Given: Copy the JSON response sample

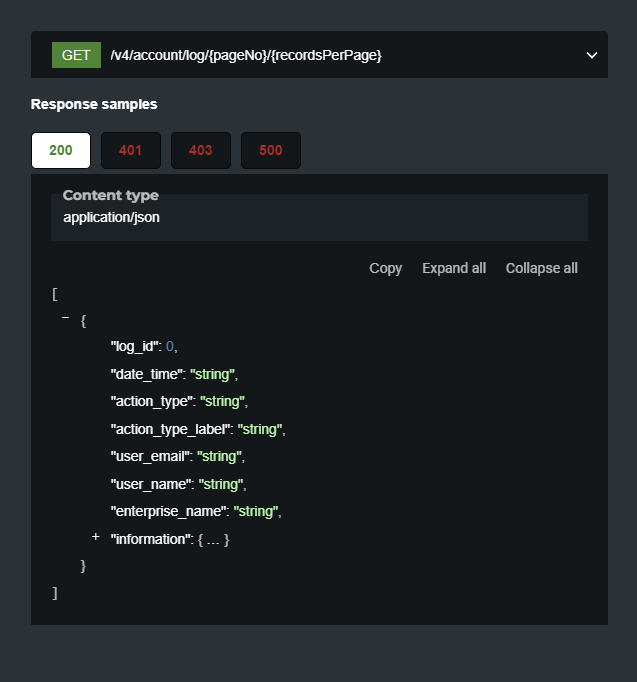Looking at the screenshot, I should point(385,268).
